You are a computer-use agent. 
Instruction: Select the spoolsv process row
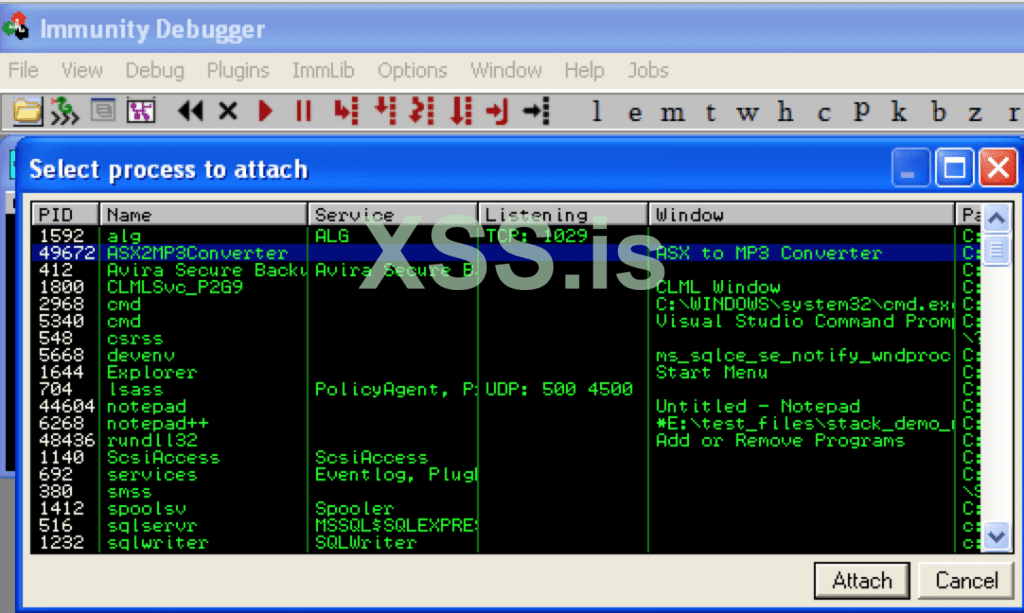[x=506, y=507]
